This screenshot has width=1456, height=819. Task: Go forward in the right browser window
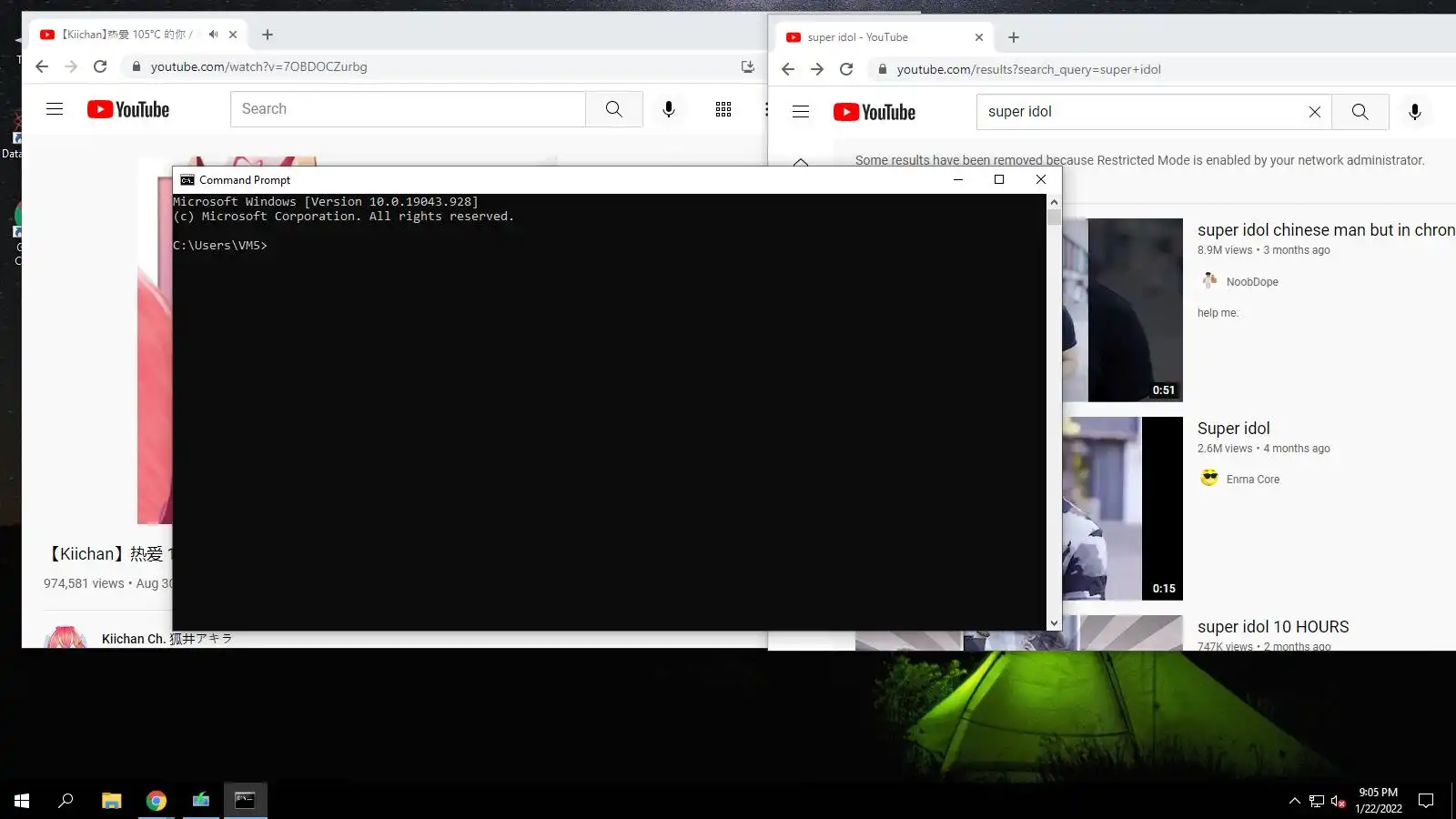(817, 69)
